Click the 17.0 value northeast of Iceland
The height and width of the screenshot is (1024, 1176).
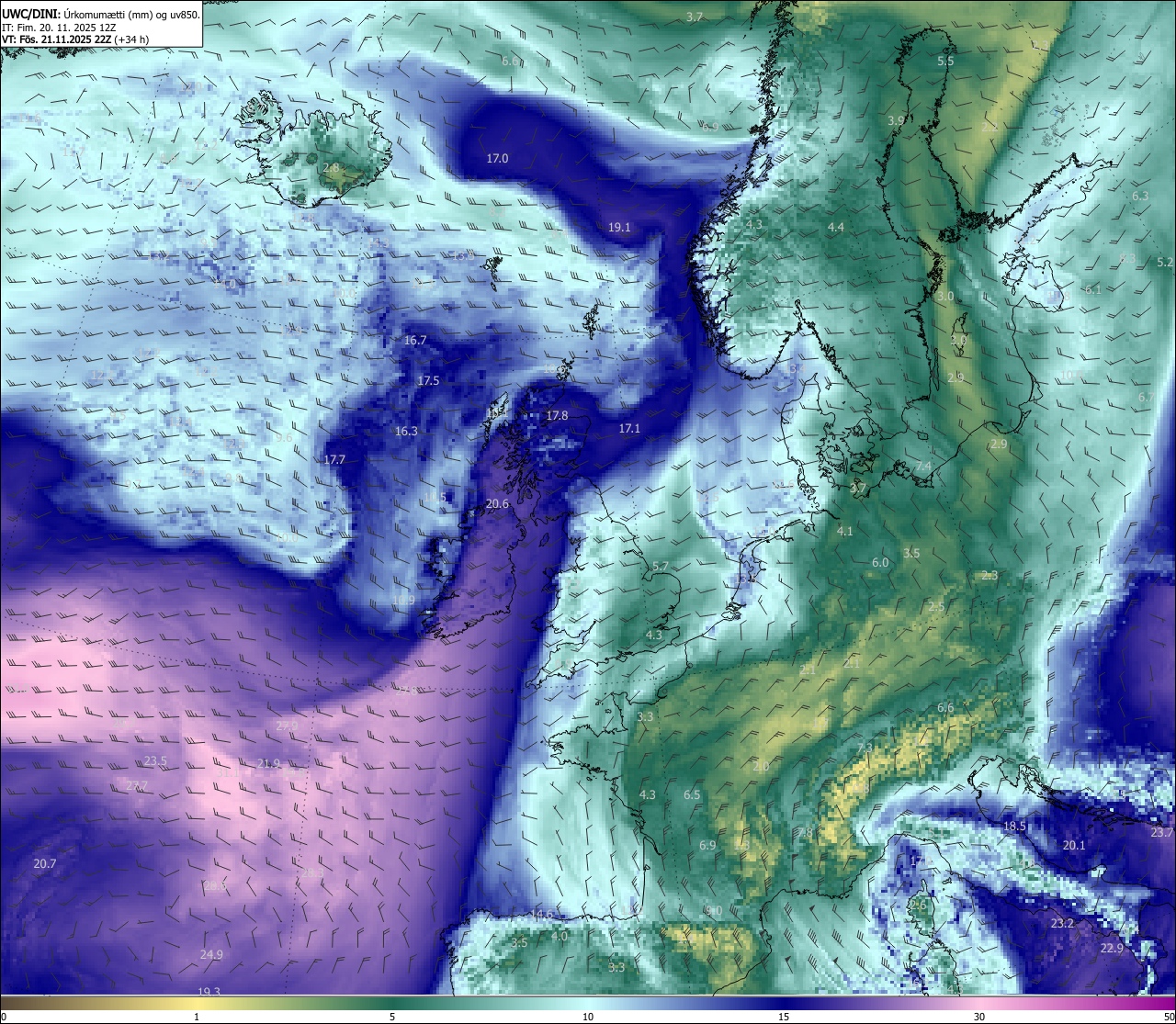497,159
